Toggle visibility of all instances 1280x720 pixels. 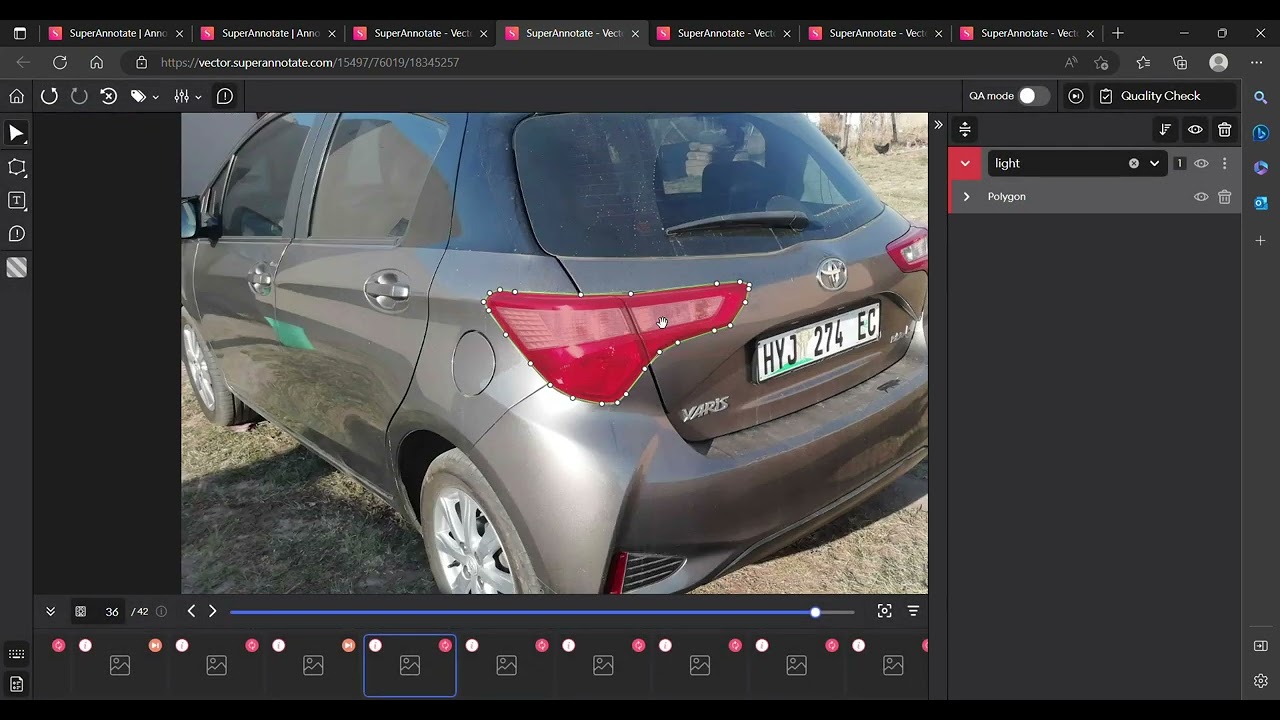click(1195, 129)
